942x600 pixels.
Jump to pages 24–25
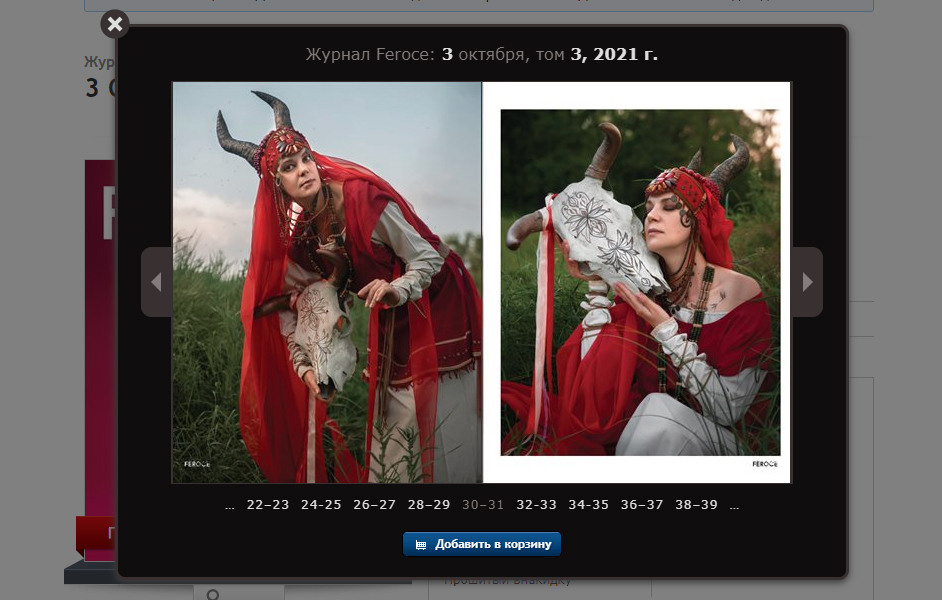(321, 505)
